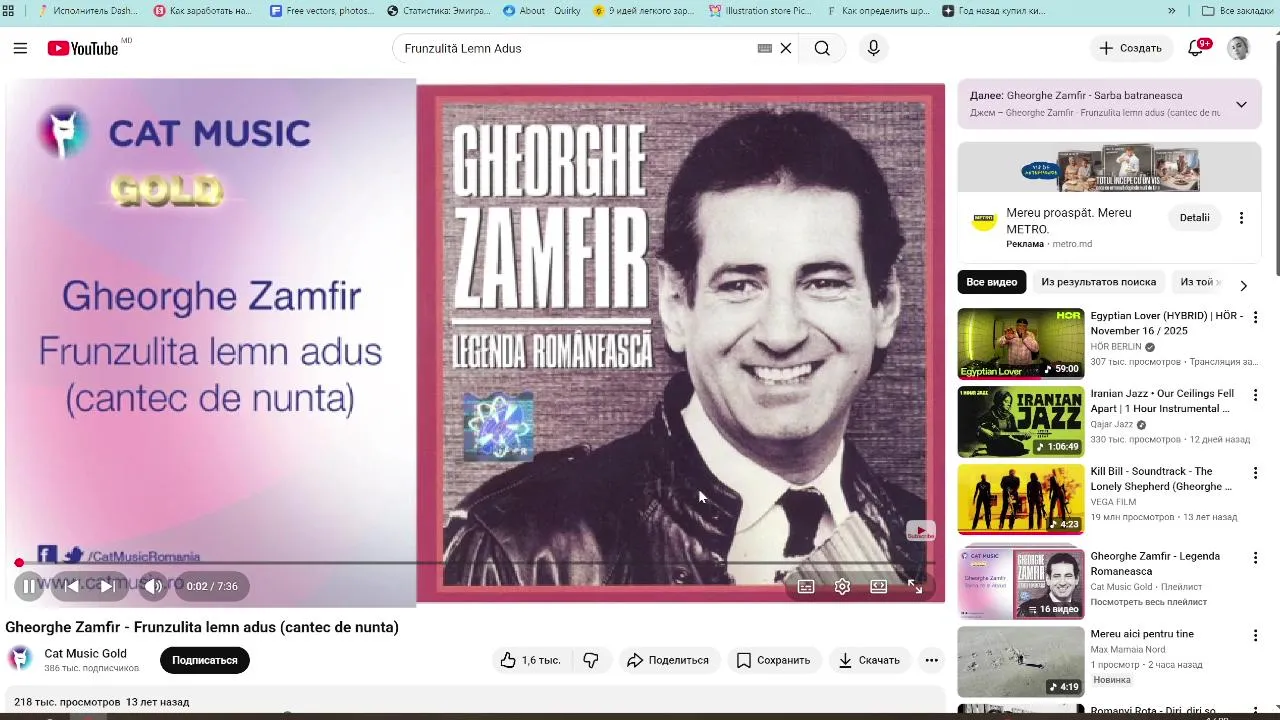
Task: Skip to the previous video
Action: point(71,586)
